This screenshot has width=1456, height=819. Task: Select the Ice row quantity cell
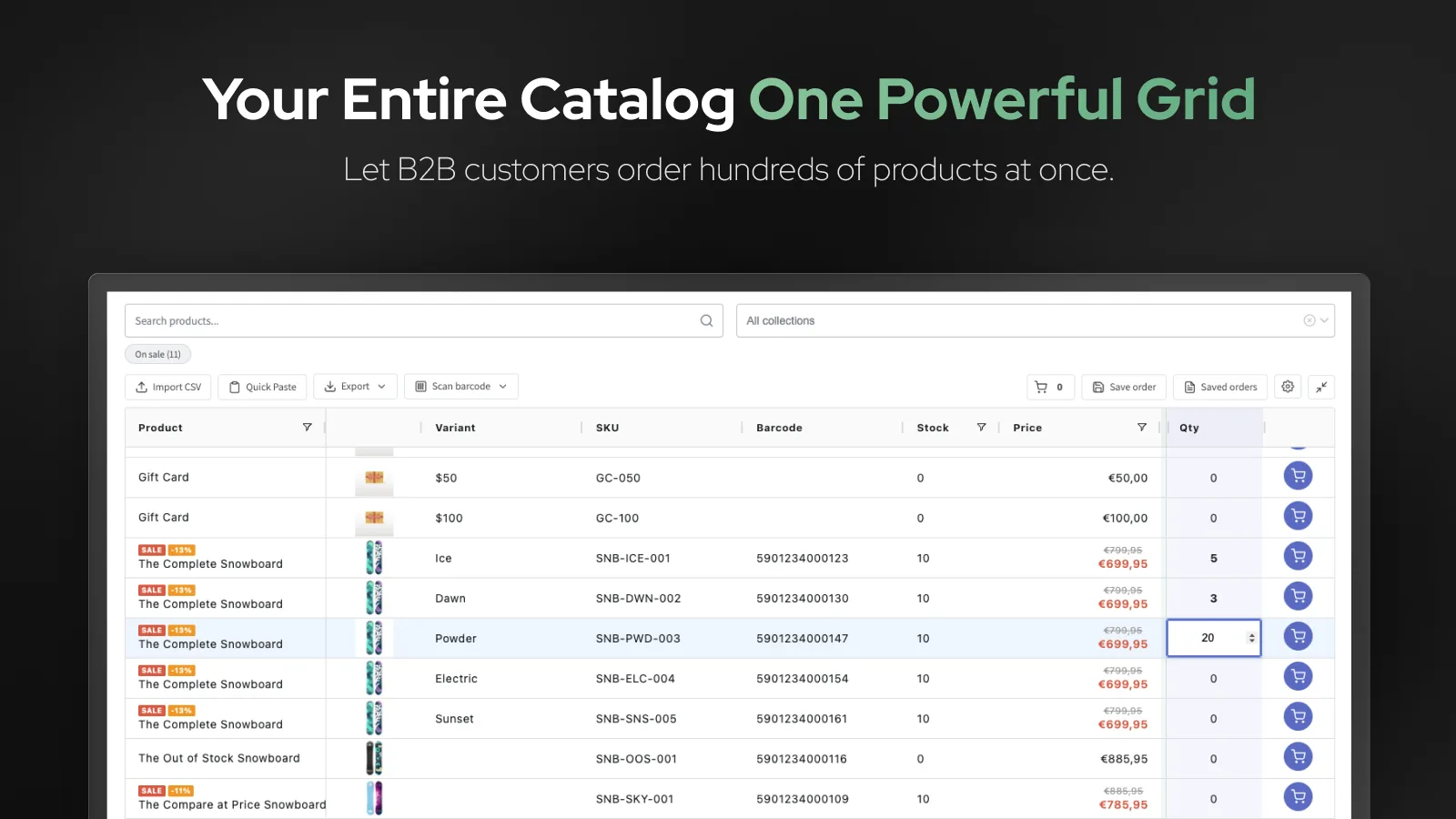tap(1213, 558)
